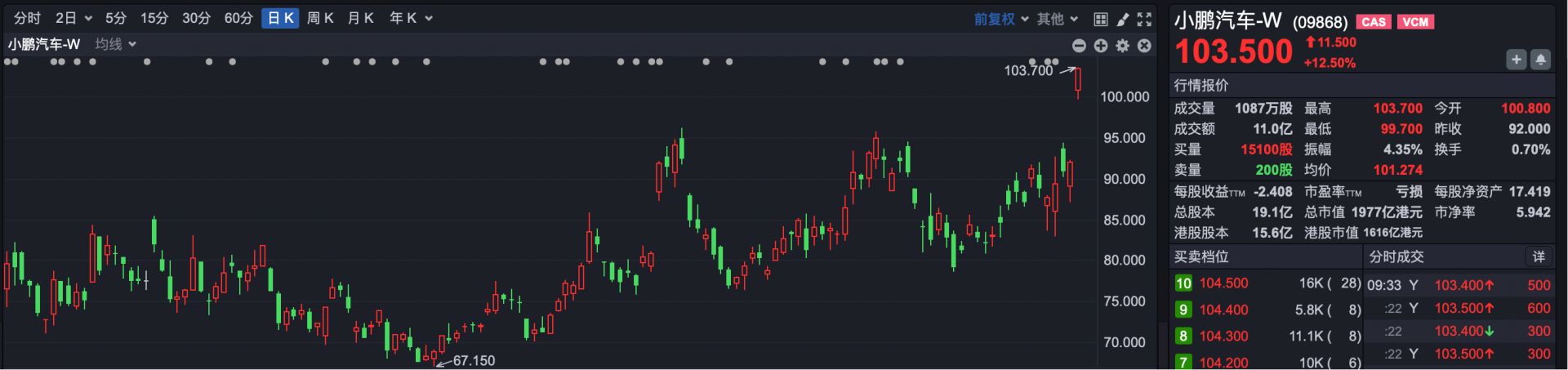Open chart settings gear
1568x370 pixels.
click(1123, 46)
